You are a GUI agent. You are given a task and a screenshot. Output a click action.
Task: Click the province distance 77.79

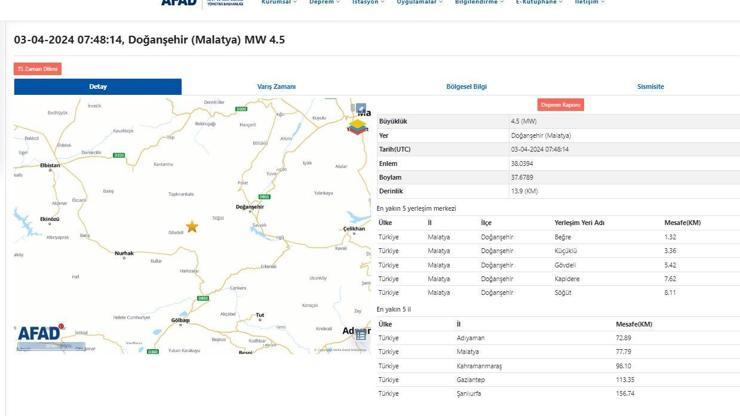pos(623,352)
